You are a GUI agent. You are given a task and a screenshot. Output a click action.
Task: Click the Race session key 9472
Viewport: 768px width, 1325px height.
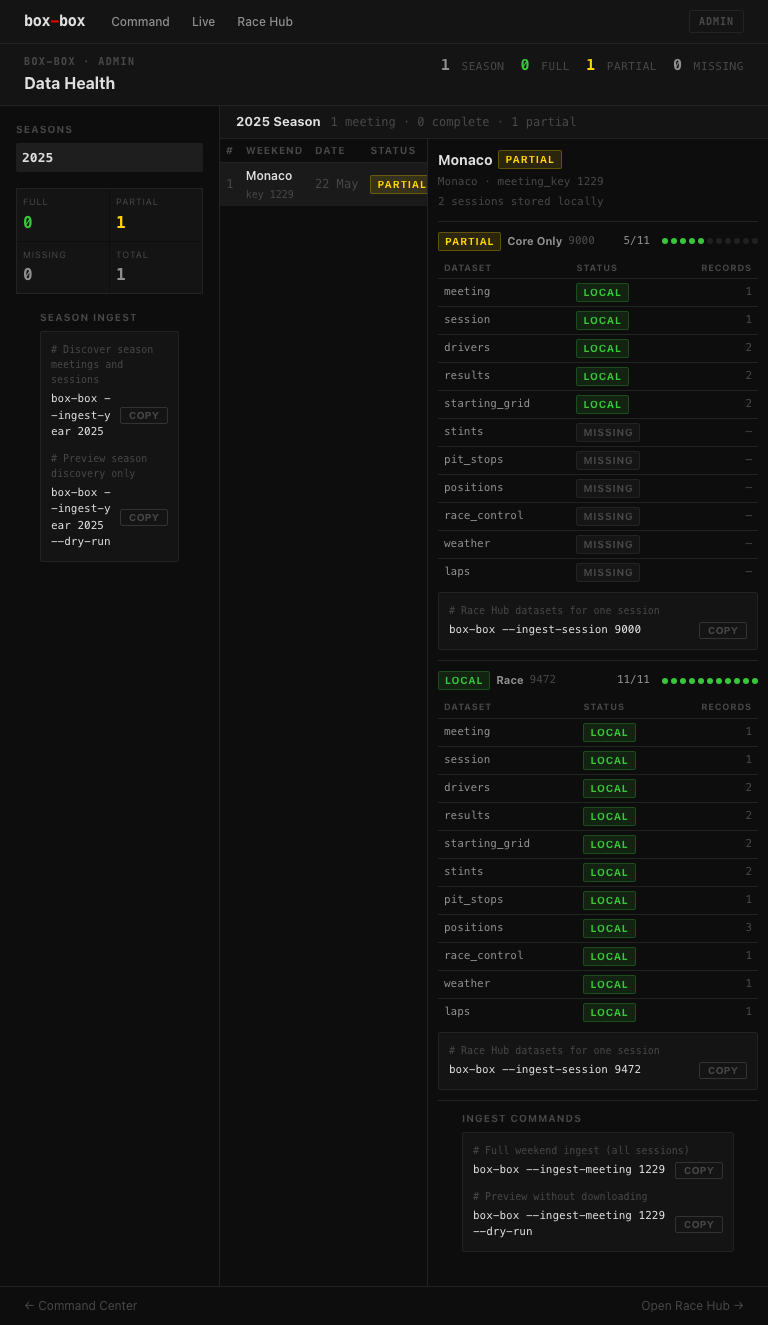tap(543, 680)
